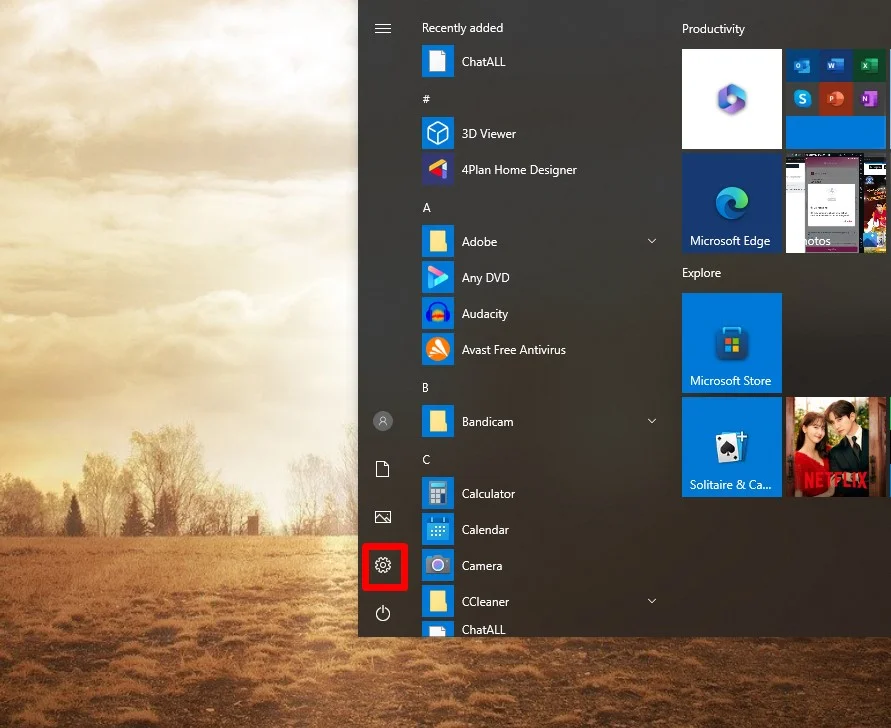The width and height of the screenshot is (891, 728).
Task: Launch Skype from its tile
Action: pyautogui.click(x=803, y=99)
